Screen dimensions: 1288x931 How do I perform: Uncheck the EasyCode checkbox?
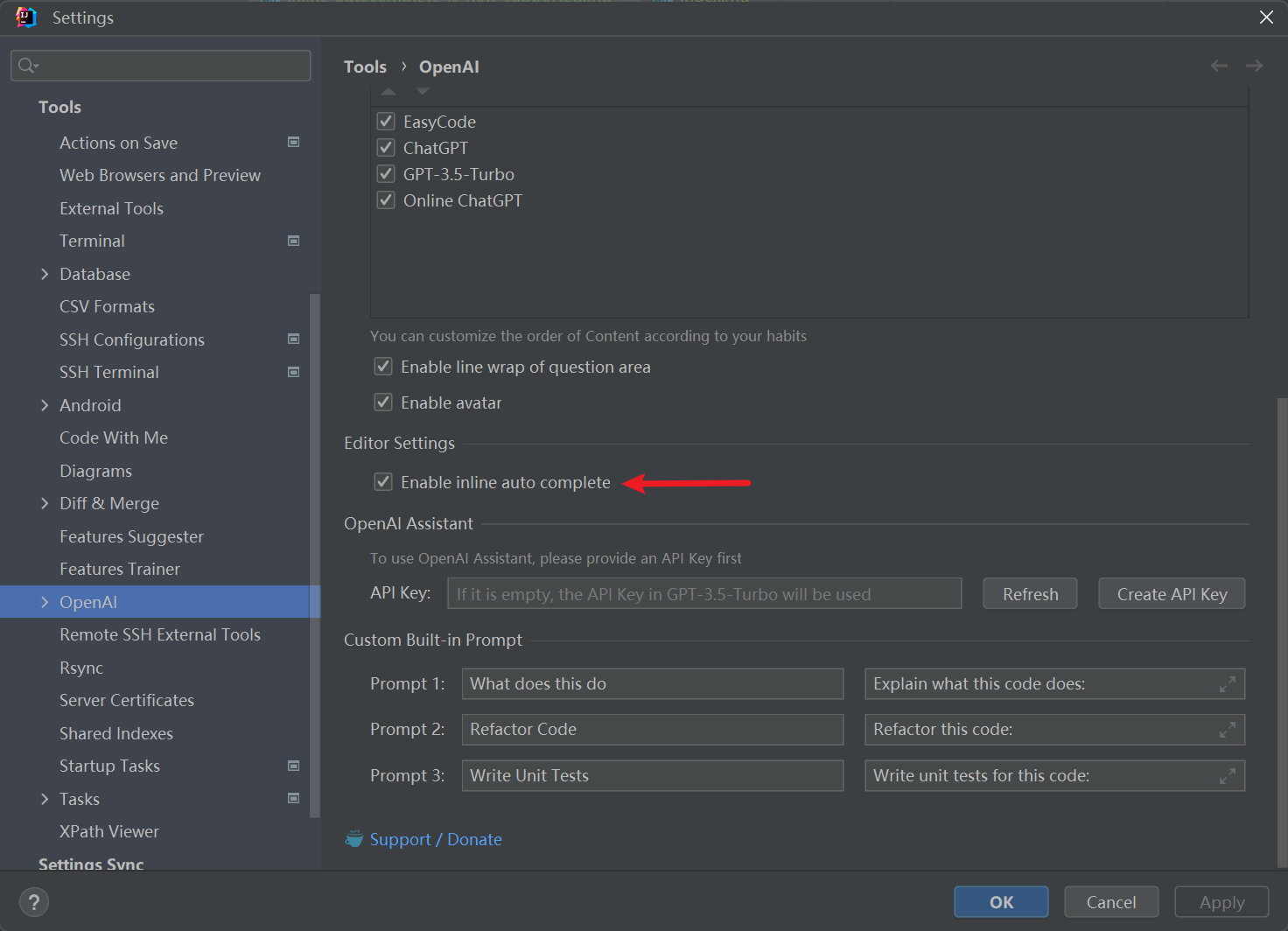(x=385, y=121)
